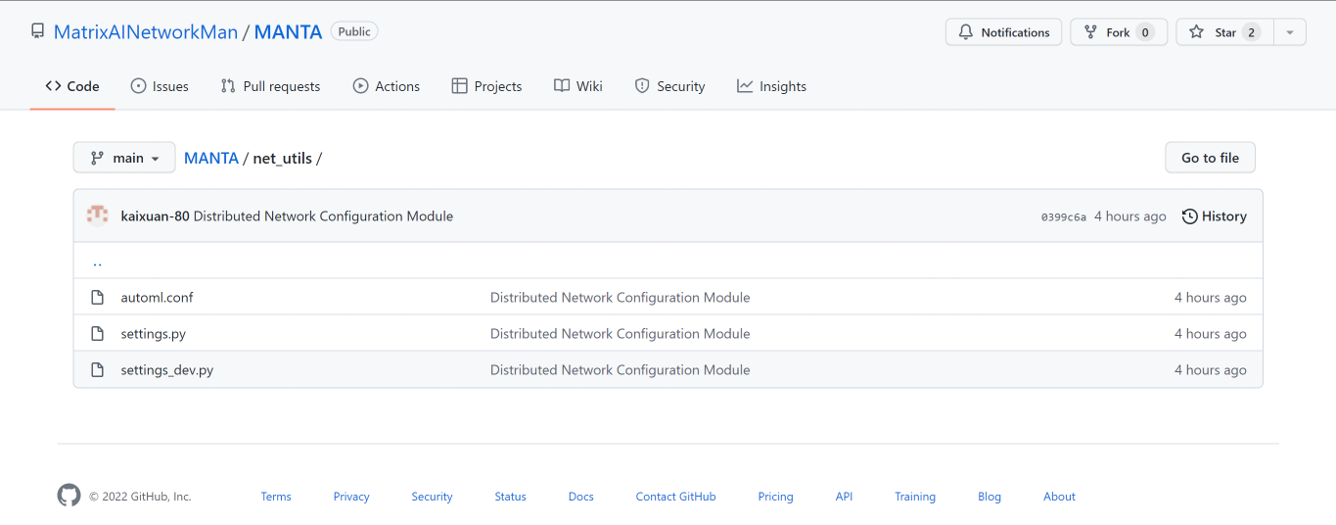Click the repository book icon beside MatrixAINetworkMan
This screenshot has width=1336, height=525.
coord(38,32)
